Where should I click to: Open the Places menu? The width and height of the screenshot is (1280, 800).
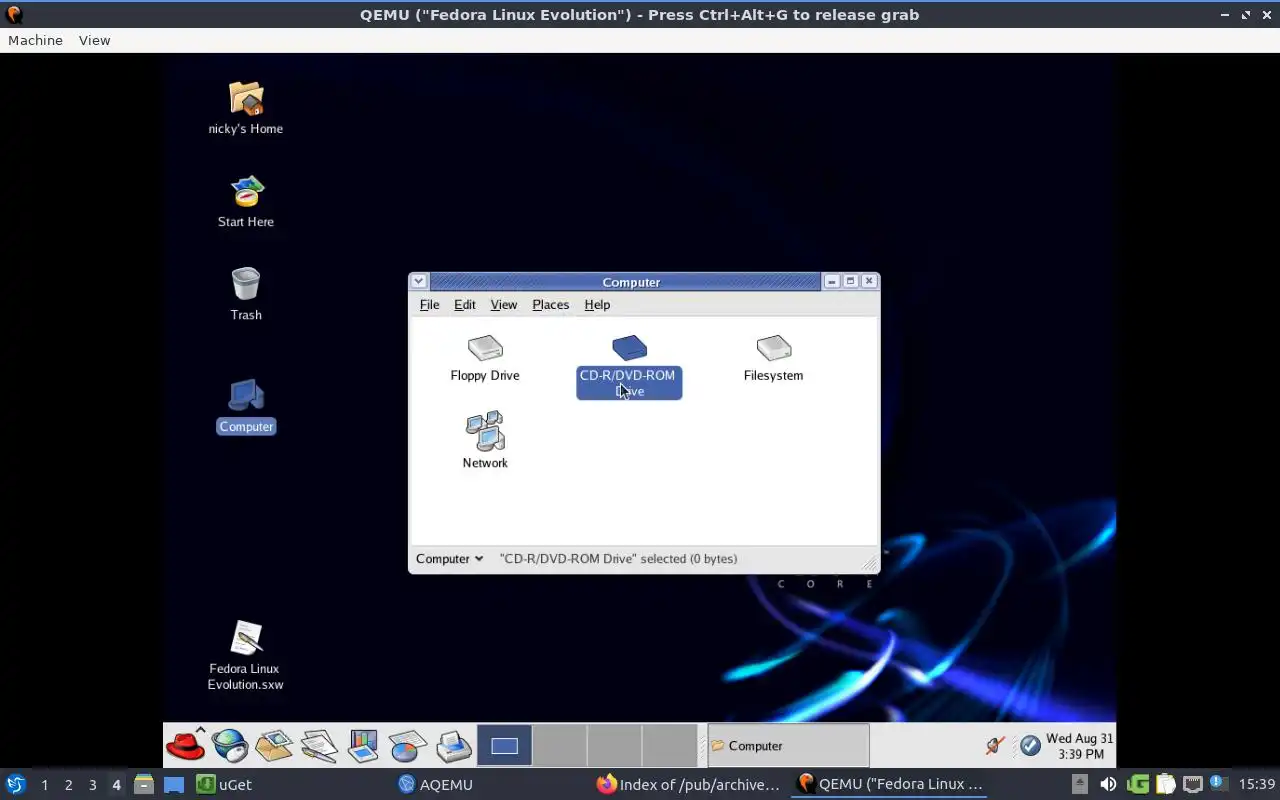click(550, 304)
